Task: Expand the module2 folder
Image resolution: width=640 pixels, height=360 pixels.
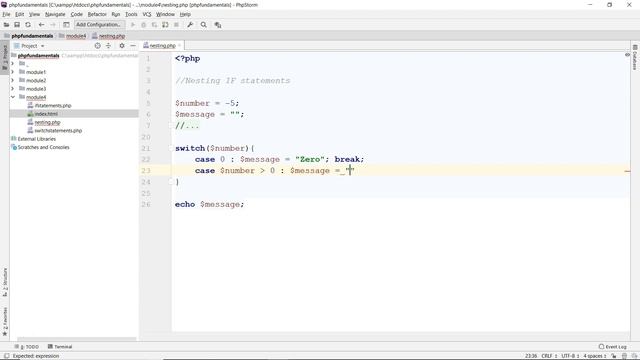Action: 13,80
